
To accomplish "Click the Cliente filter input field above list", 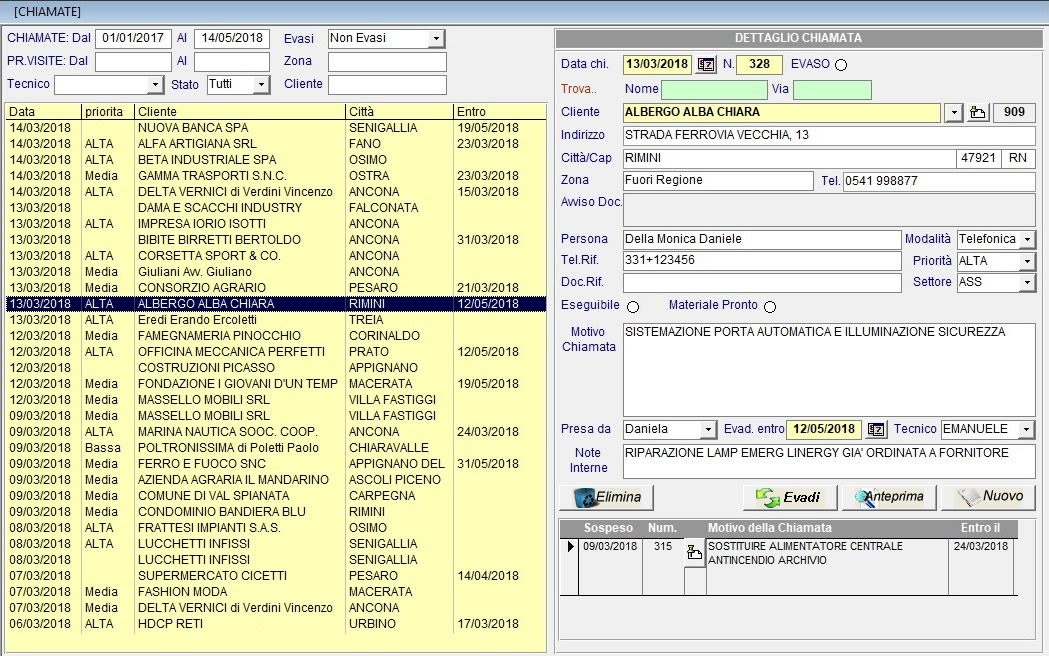I will click(x=387, y=85).
